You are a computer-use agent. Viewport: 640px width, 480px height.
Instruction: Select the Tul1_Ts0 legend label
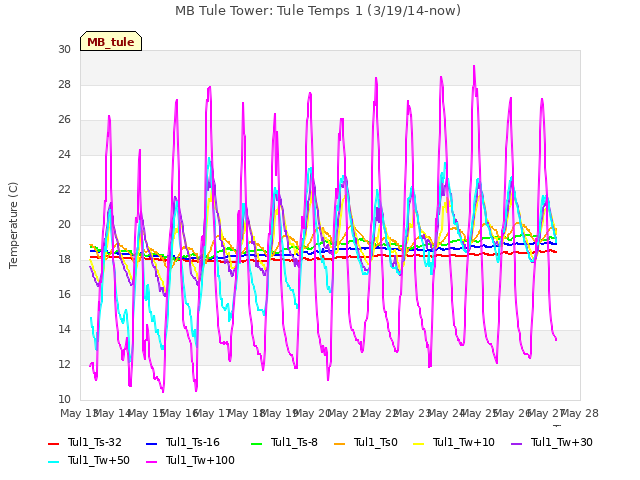coord(376,442)
